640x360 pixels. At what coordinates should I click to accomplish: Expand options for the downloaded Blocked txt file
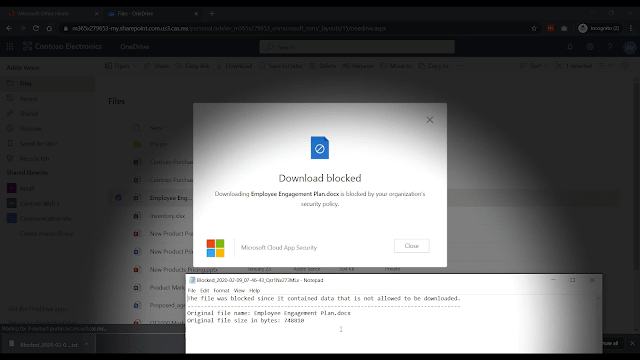click(87, 344)
